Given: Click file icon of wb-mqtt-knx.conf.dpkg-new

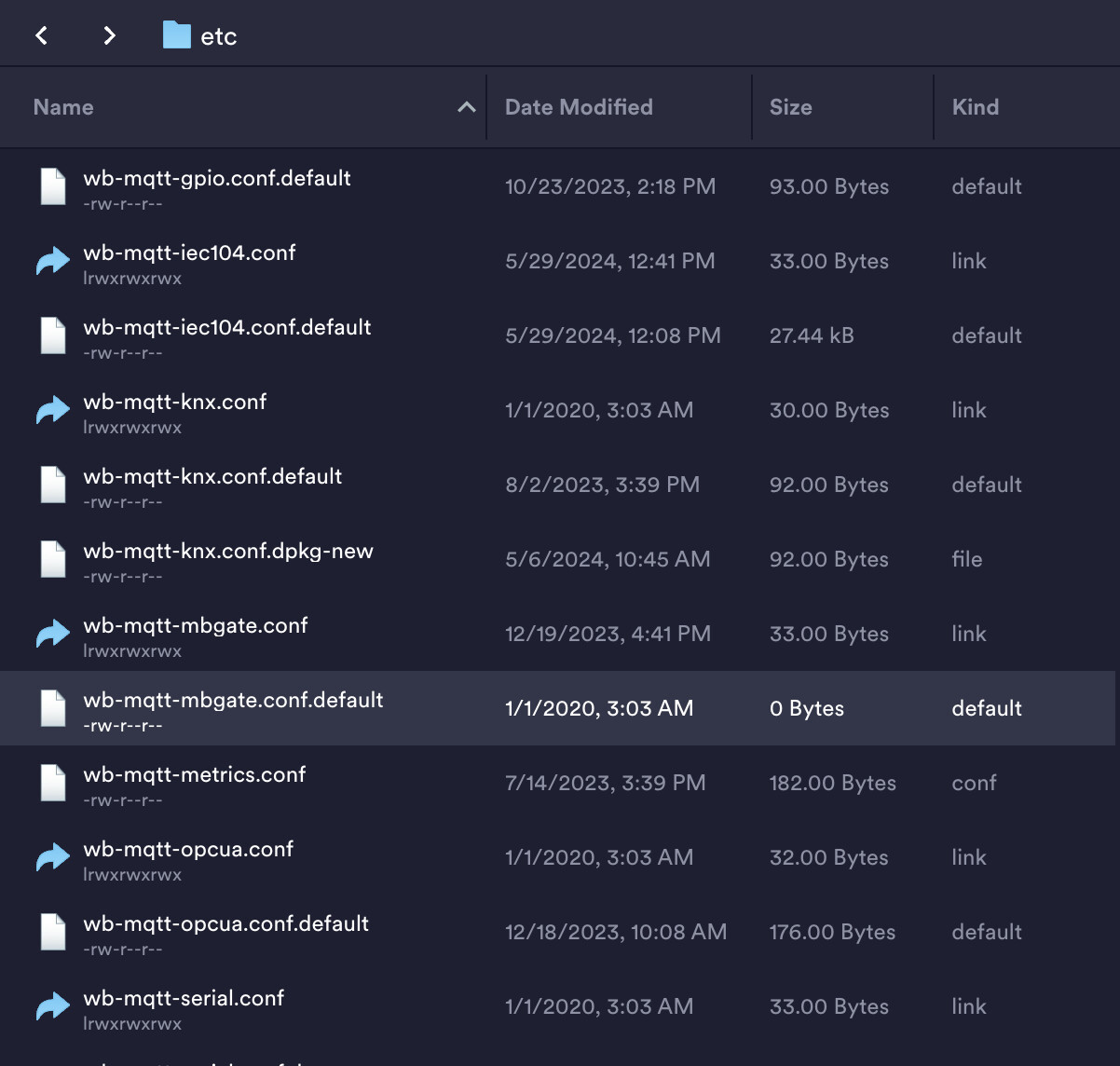Looking at the screenshot, I should pyautogui.click(x=53, y=559).
